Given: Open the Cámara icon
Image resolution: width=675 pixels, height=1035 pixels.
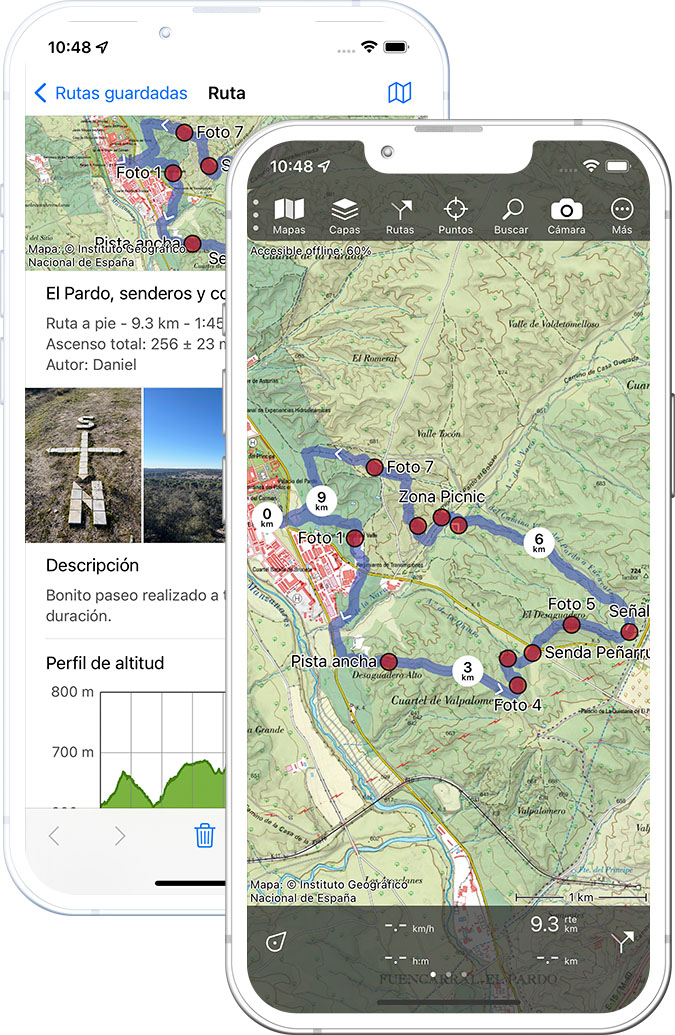Looking at the screenshot, I should coord(566,216).
